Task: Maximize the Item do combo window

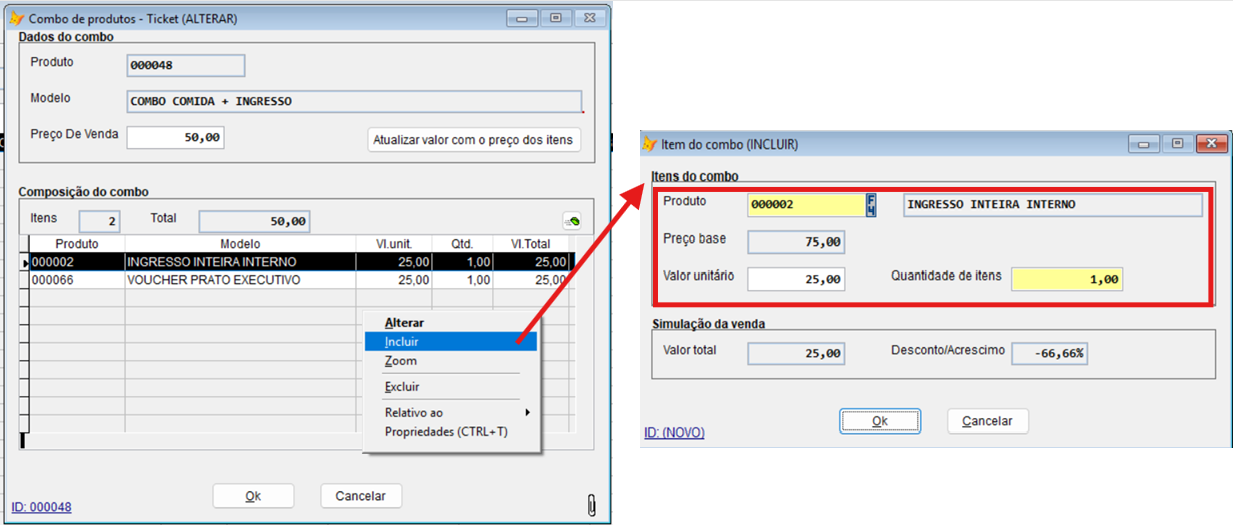Action: [x=1177, y=144]
